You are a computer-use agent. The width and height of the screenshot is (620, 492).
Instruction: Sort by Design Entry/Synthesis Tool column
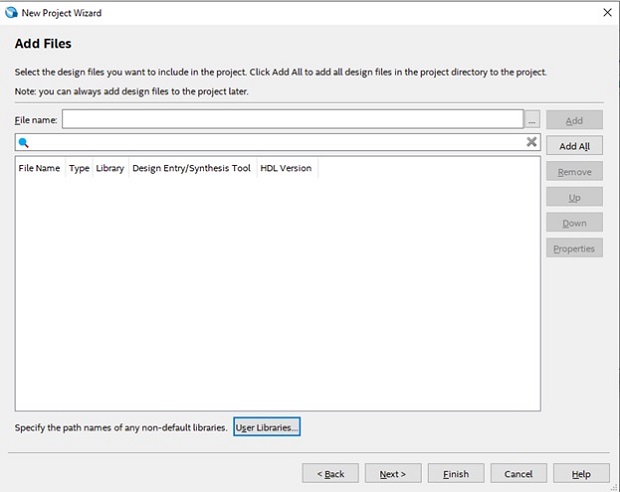click(x=191, y=168)
